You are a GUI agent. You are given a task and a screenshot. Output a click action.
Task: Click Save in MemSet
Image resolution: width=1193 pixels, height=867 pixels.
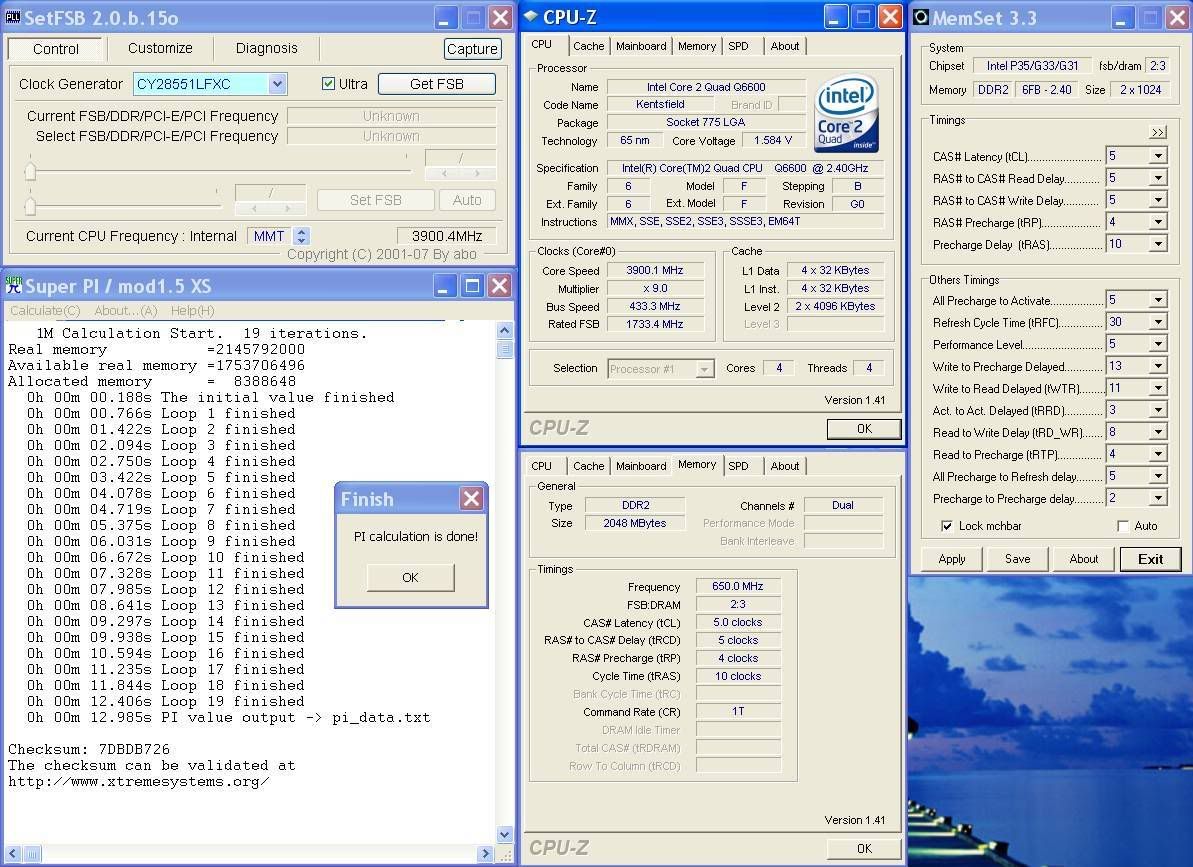[x=1017, y=559]
